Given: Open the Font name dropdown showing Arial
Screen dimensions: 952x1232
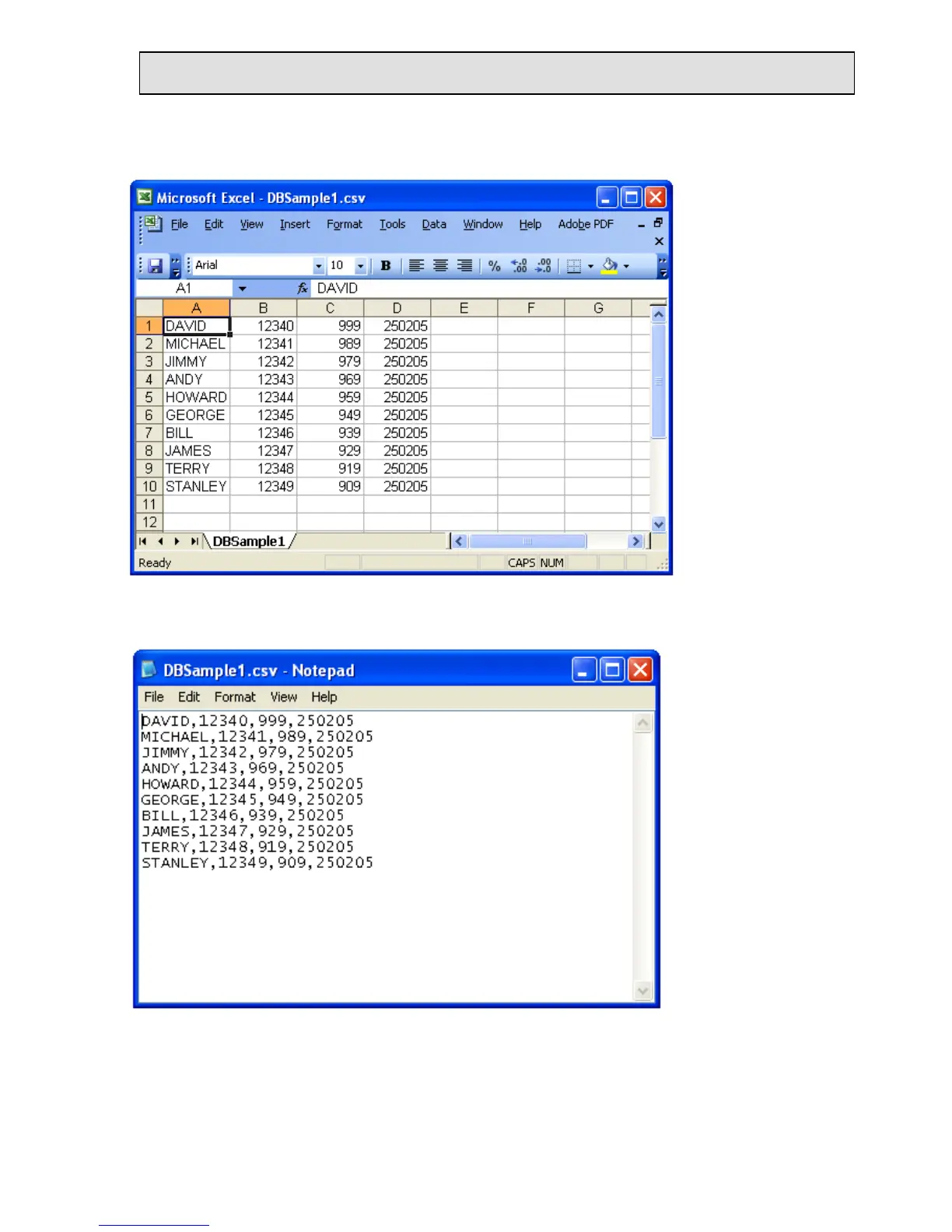Looking at the screenshot, I should pos(318,266).
